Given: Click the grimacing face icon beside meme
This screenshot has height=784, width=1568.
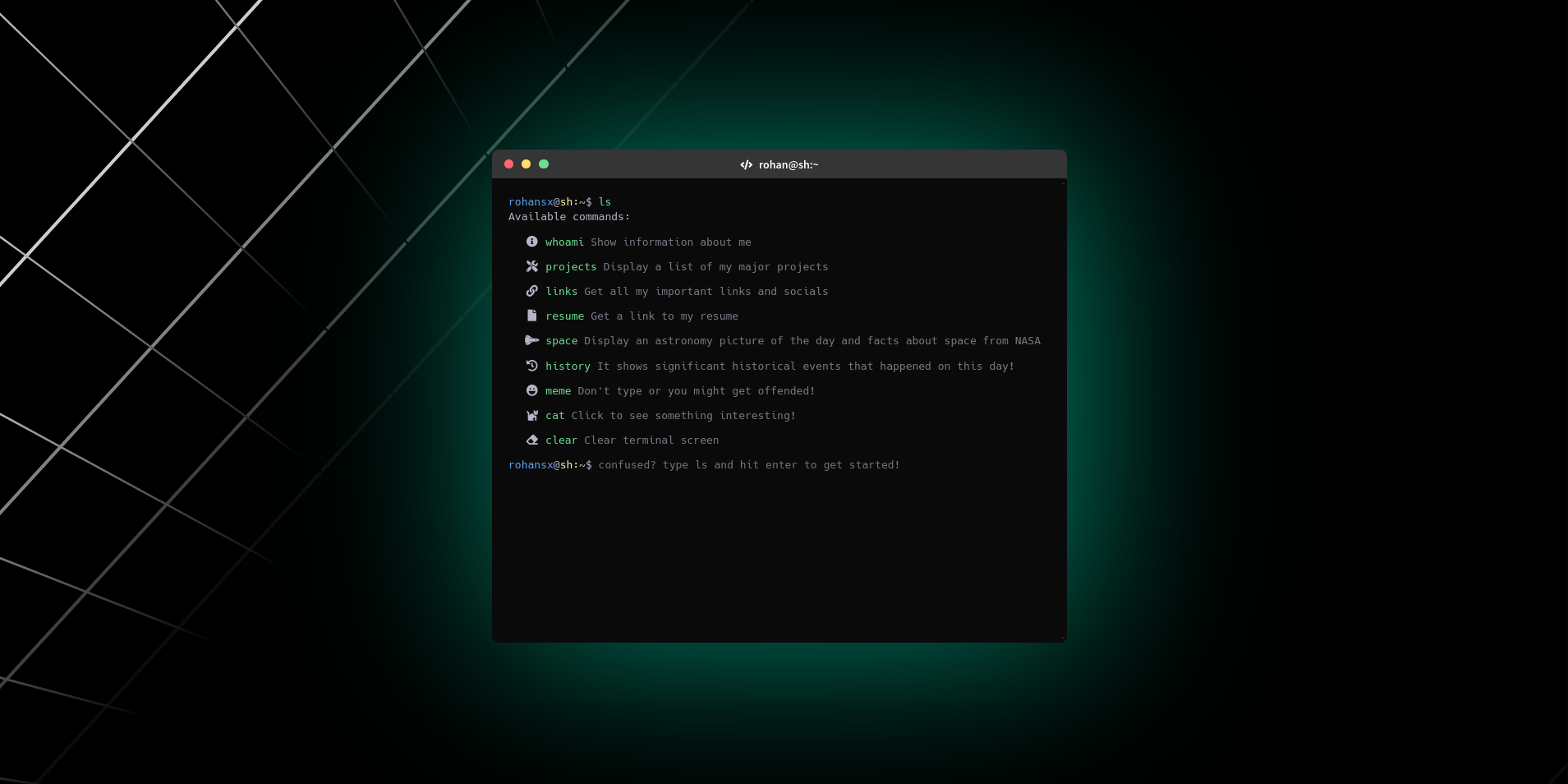Looking at the screenshot, I should [x=532, y=390].
